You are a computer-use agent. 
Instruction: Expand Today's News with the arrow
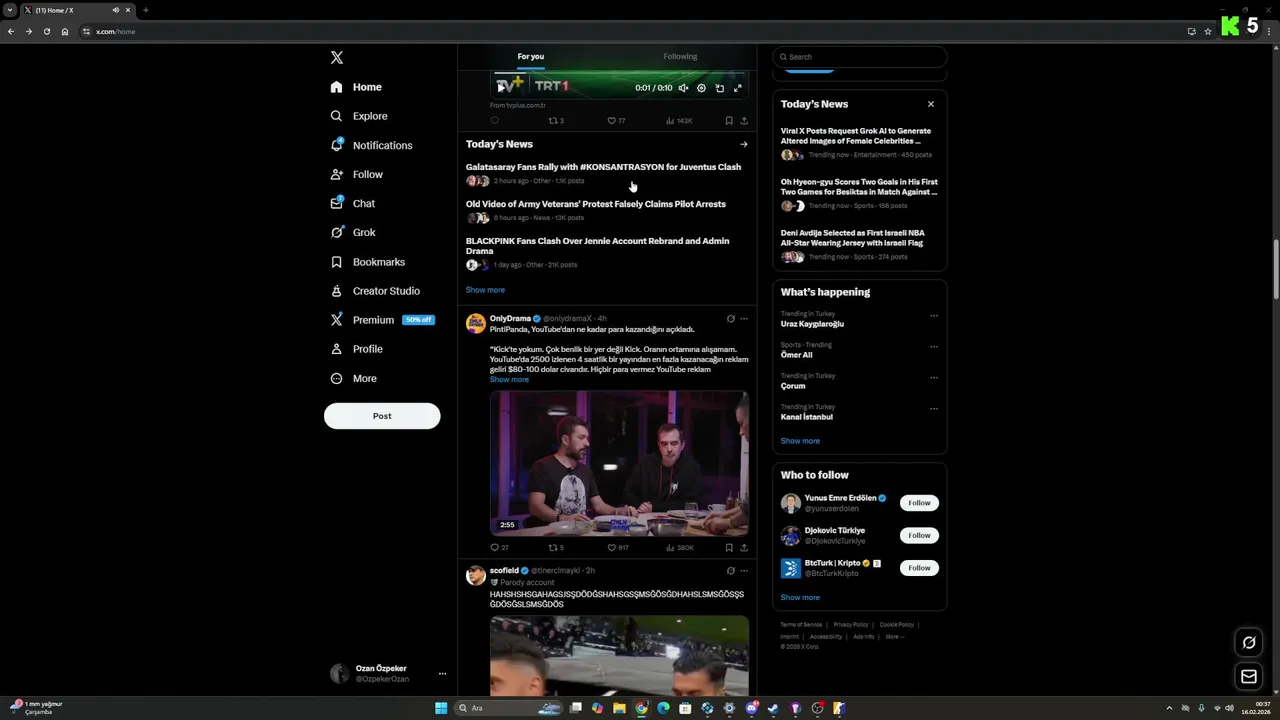tap(743, 144)
